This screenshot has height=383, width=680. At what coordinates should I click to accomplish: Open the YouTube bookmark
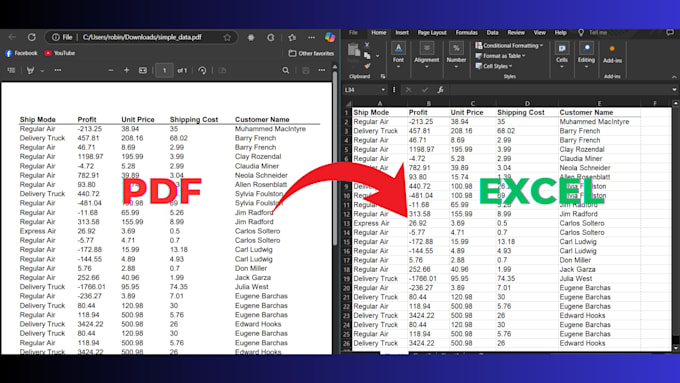point(60,53)
